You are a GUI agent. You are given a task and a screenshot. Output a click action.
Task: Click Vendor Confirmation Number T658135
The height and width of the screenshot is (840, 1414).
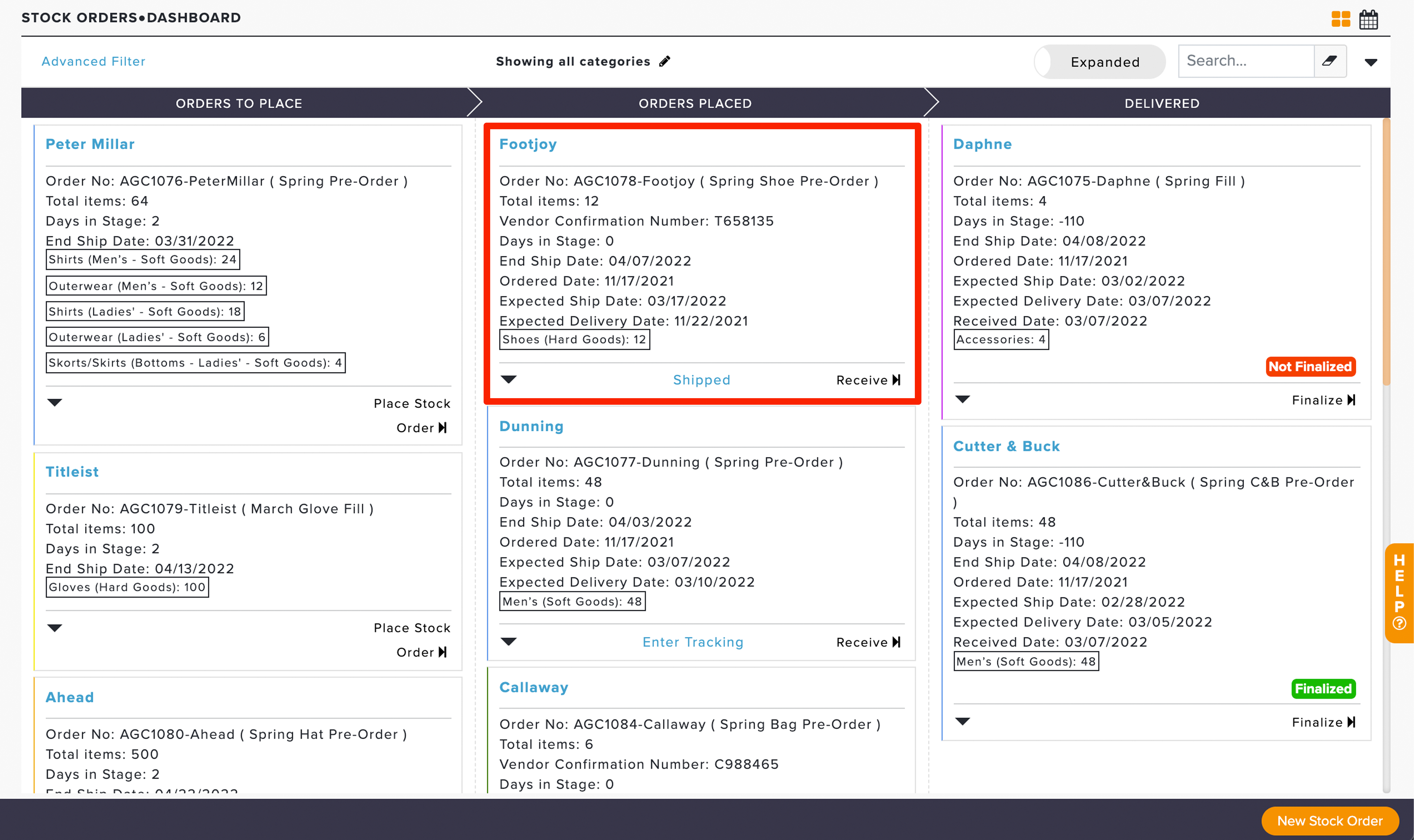coord(636,221)
